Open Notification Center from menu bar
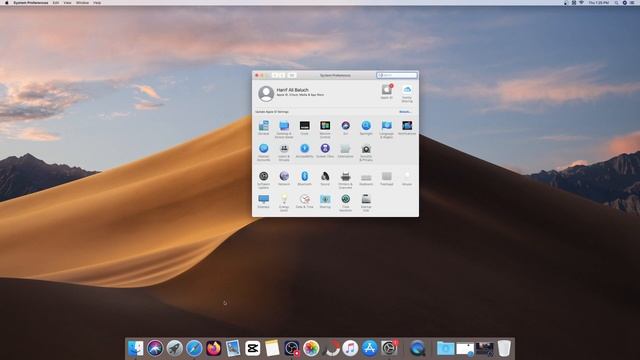Image resolution: width=640 pixels, height=360 pixels. [x=633, y=2]
